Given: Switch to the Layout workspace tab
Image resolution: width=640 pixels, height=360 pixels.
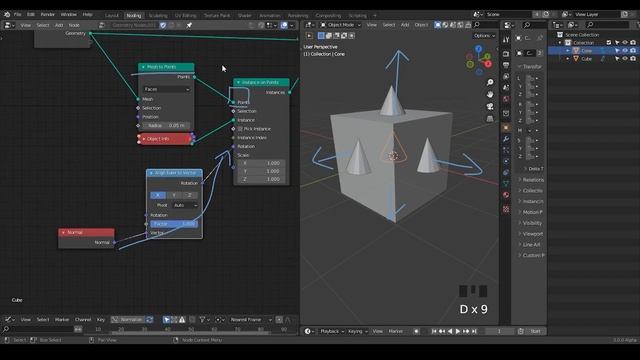Looking at the screenshot, I should 111,16.
